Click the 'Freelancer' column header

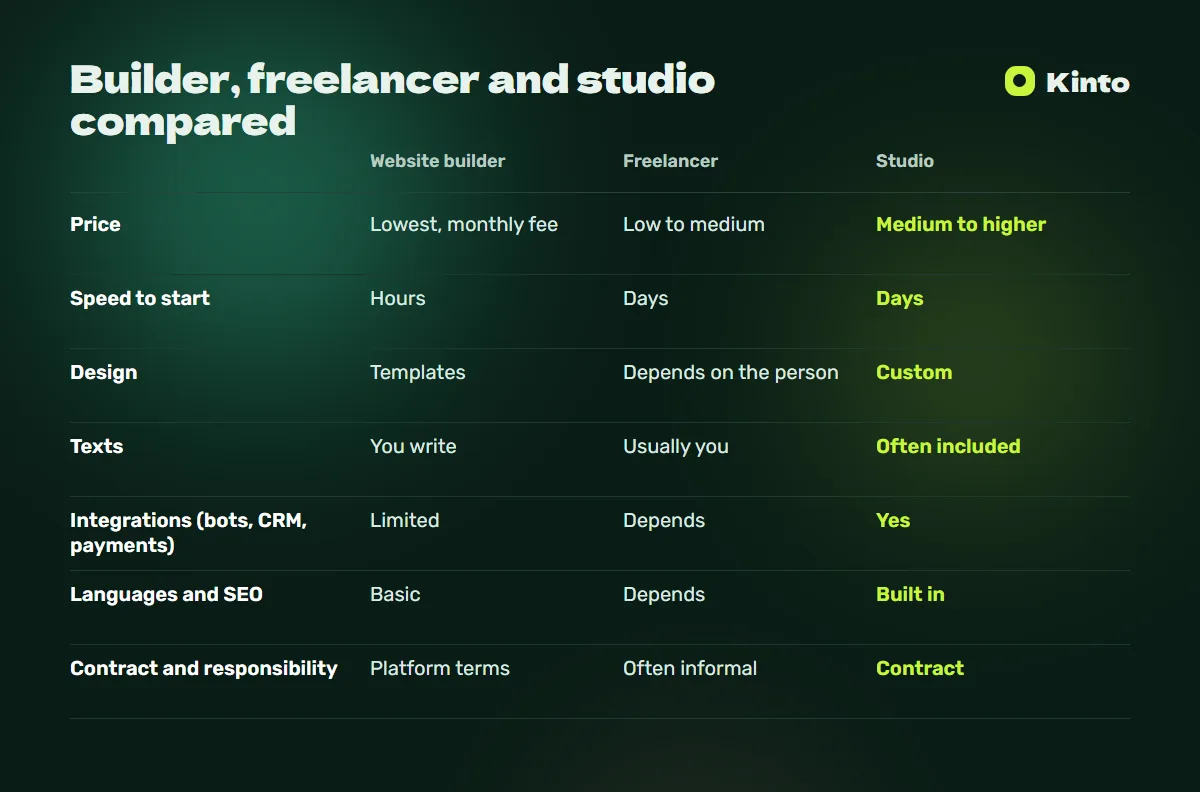(x=670, y=161)
